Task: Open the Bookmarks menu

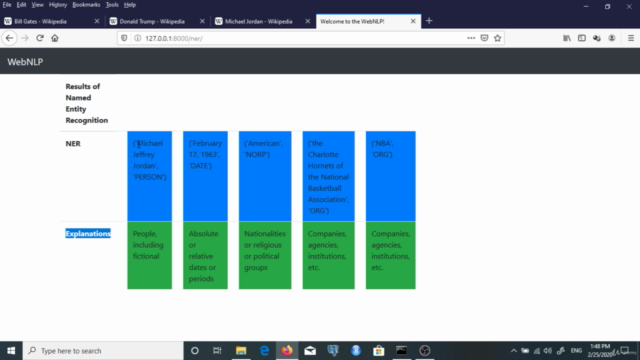Action: (x=86, y=5)
